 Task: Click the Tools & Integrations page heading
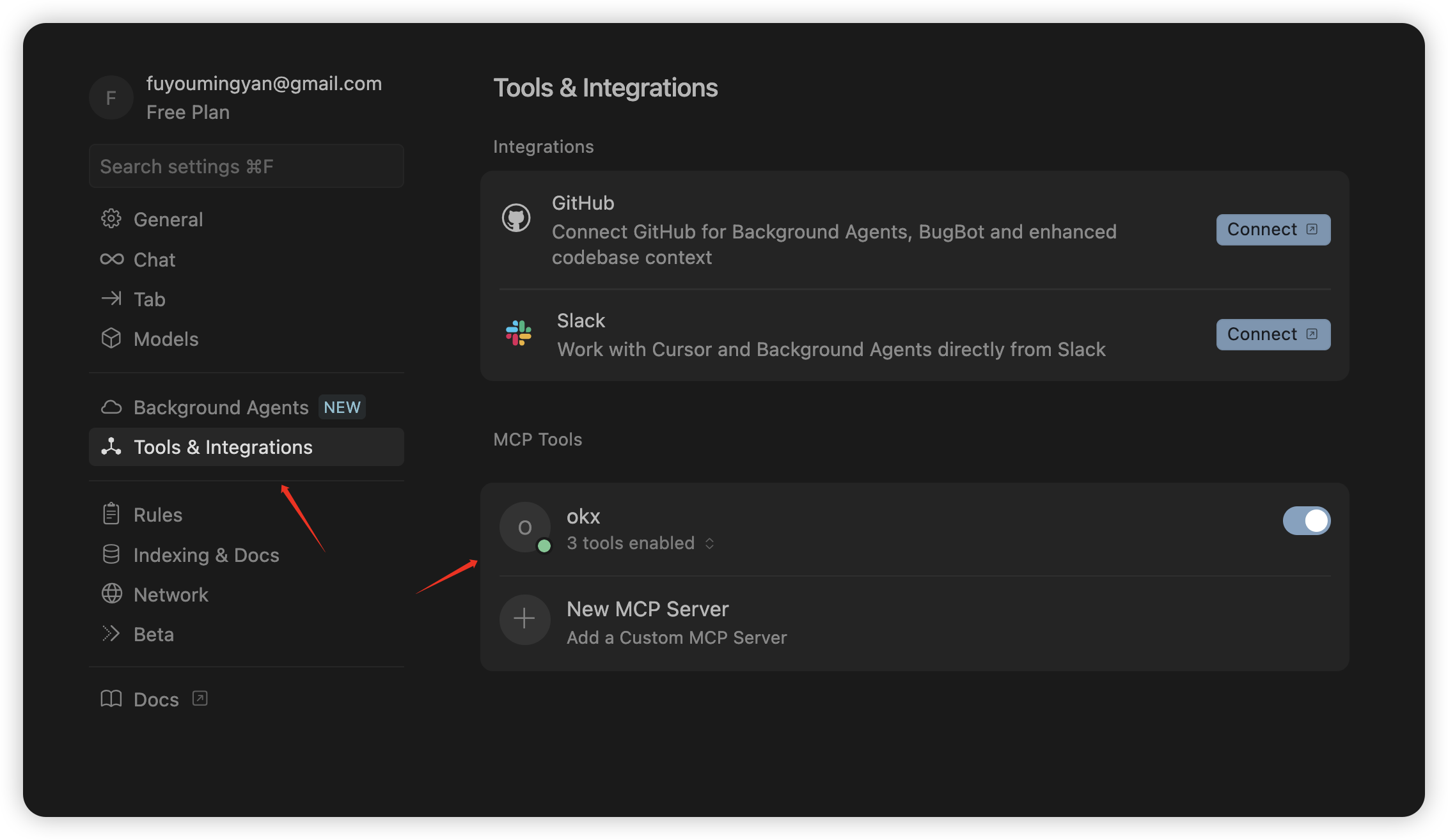[606, 88]
